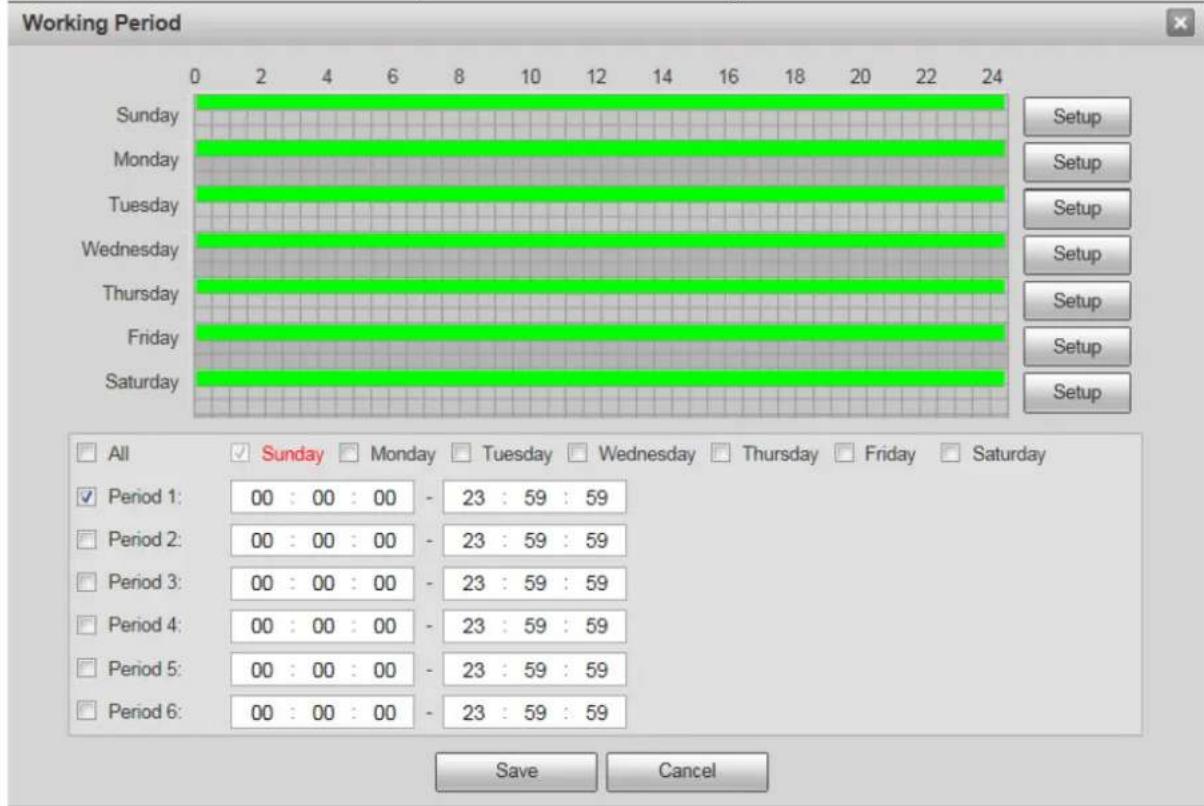This screenshot has width=1204, height=806.
Task: Check the All days checkbox
Action: 85,454
